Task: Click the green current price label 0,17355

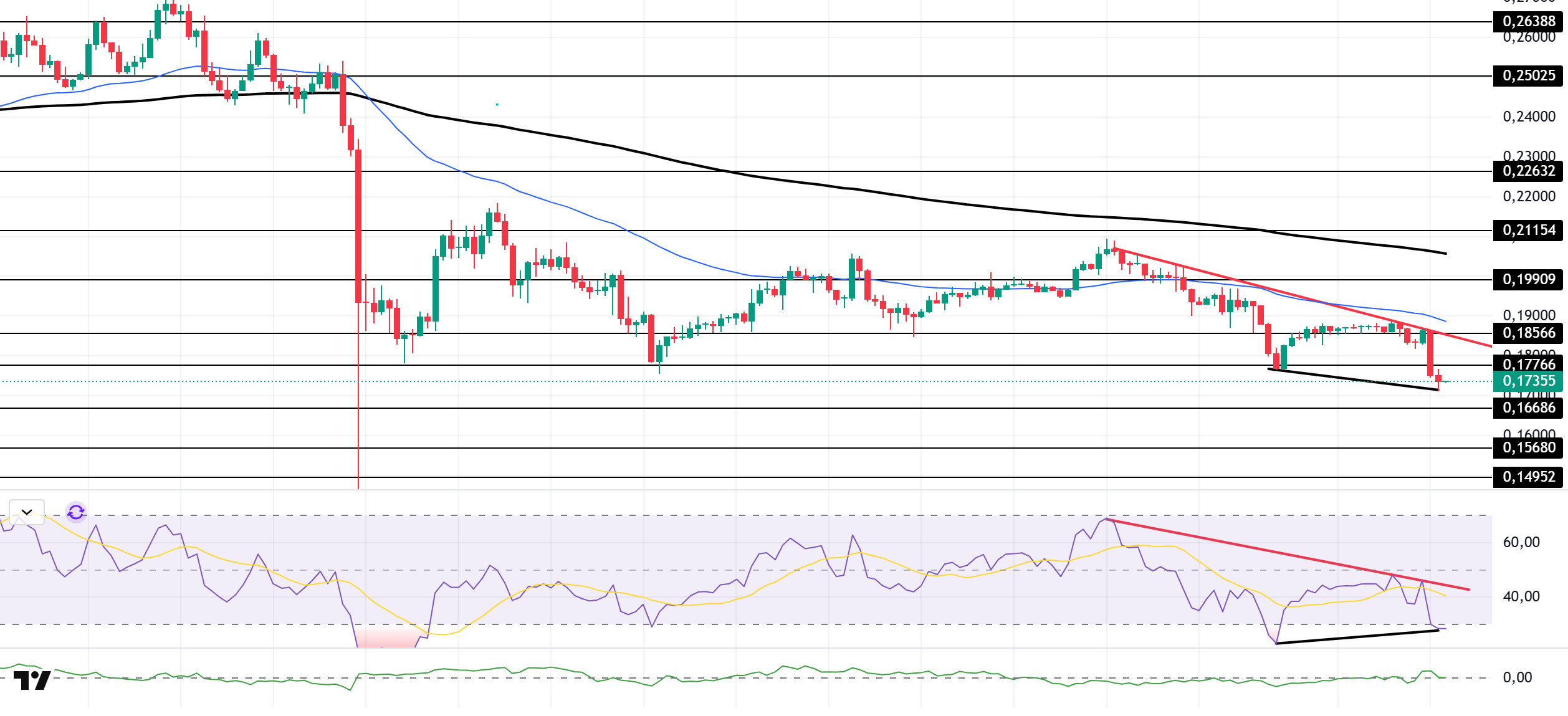Action: [x=1527, y=381]
